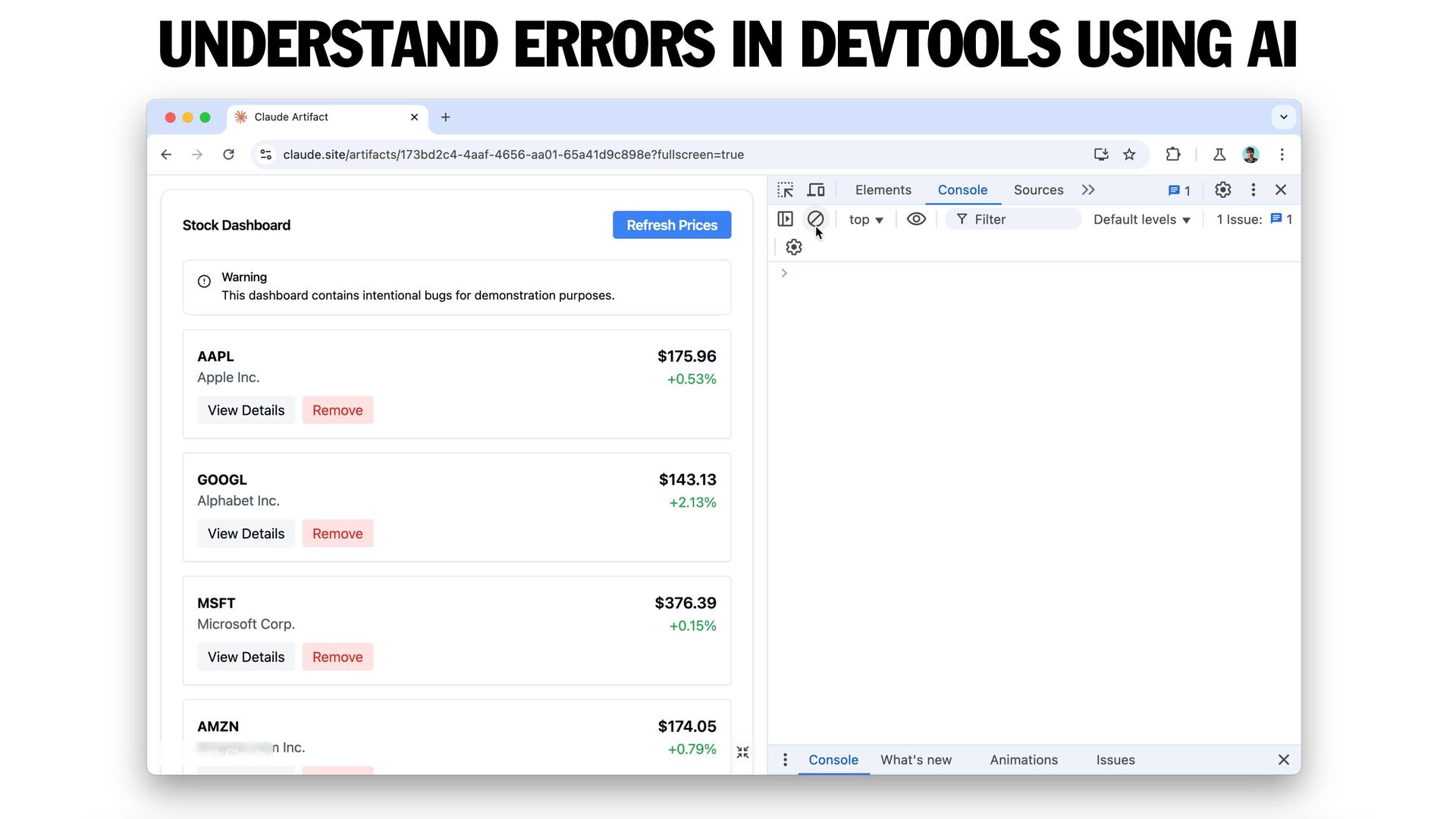Open Chrome three-dot menu
This screenshot has height=819, width=1456.
[x=1282, y=155]
